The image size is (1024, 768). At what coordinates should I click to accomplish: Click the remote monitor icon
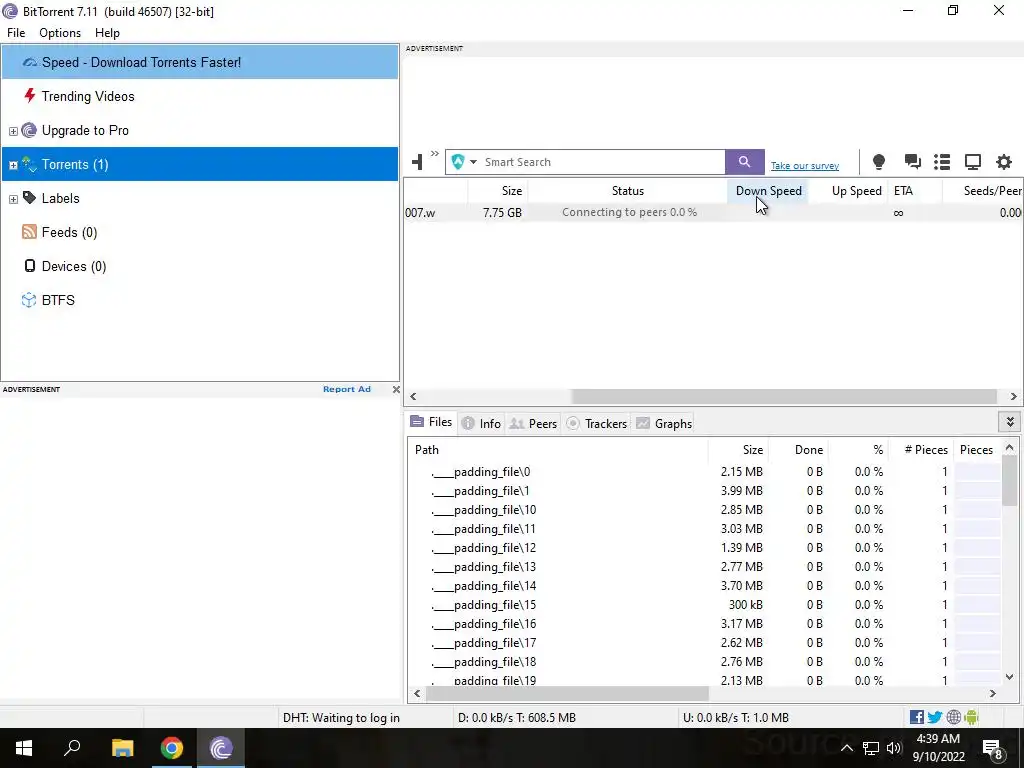click(973, 162)
